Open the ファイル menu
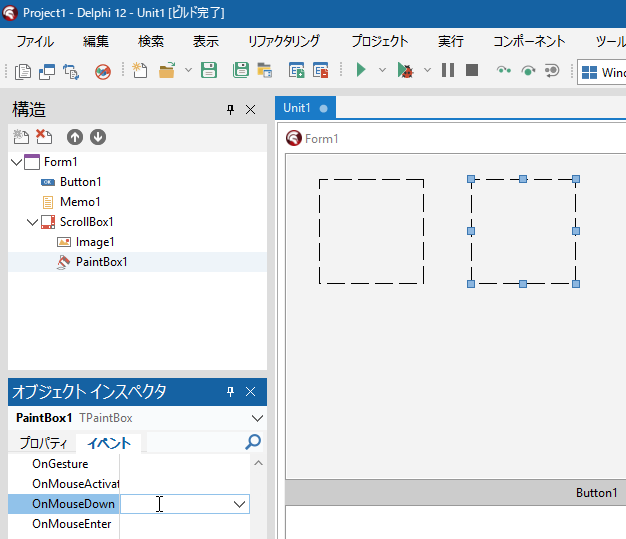Viewport: 626px width, 539px height. click(x=35, y=41)
